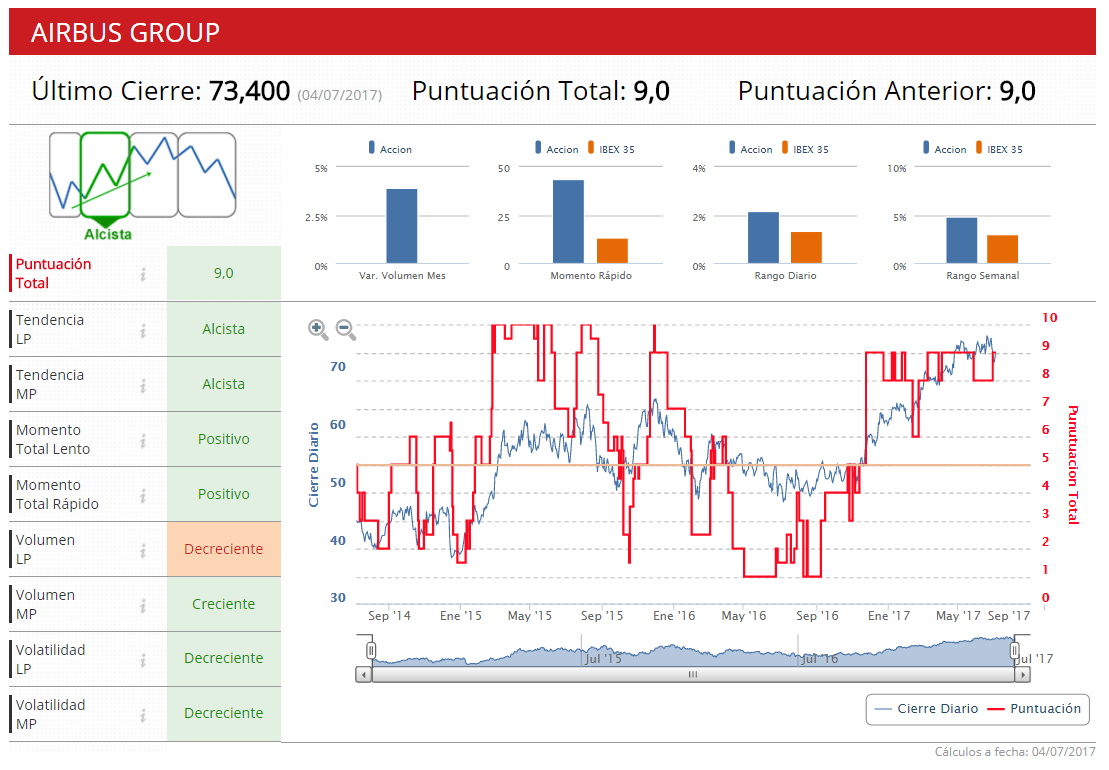This screenshot has height=770, width=1109.
Task: Open info icon for Volumen LP row
Action: click(x=143, y=550)
